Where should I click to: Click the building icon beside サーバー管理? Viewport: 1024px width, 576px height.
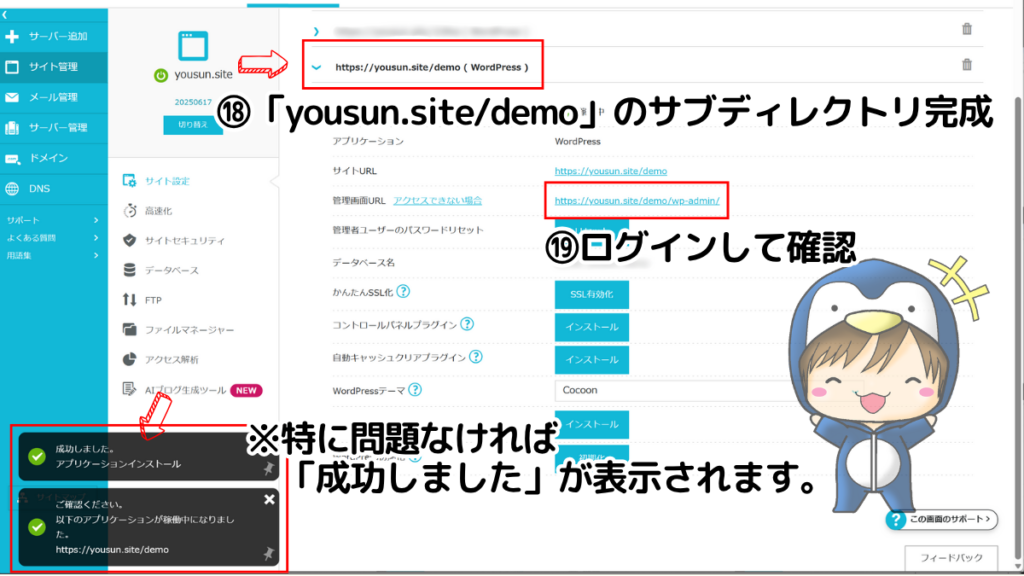[12, 127]
